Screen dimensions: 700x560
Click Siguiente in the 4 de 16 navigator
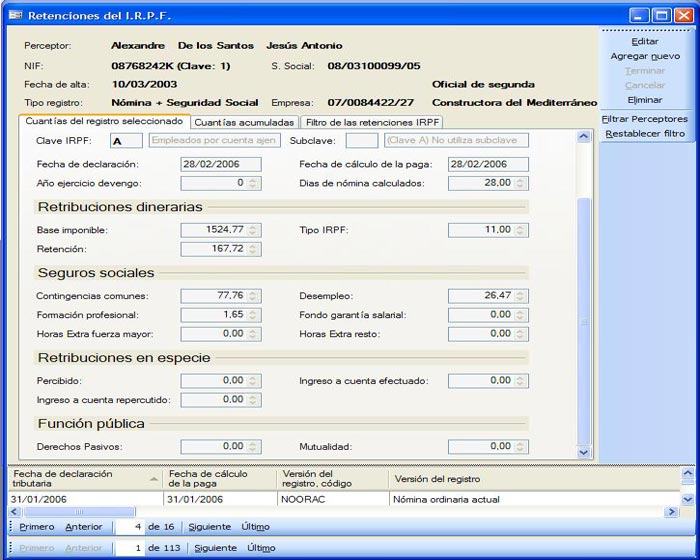(212, 527)
